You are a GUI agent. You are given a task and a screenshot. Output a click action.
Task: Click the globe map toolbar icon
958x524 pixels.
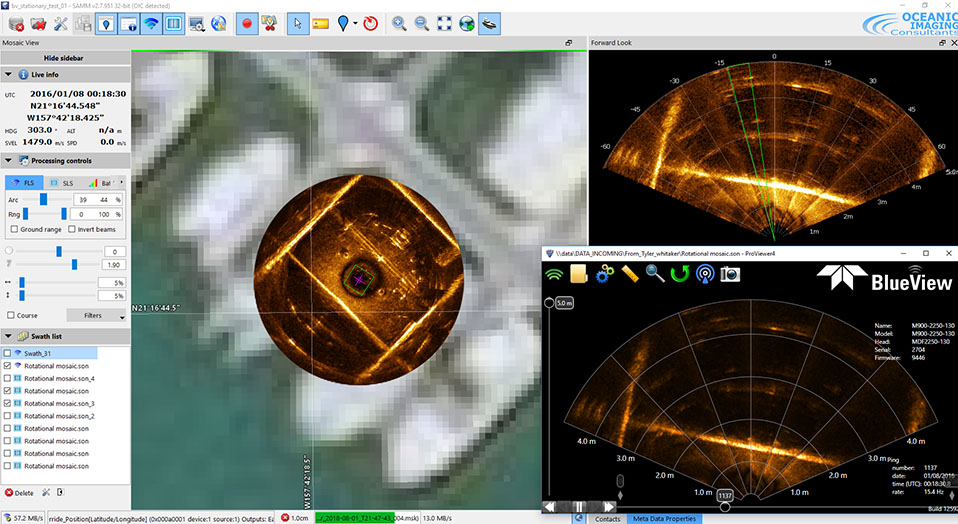tap(219, 24)
